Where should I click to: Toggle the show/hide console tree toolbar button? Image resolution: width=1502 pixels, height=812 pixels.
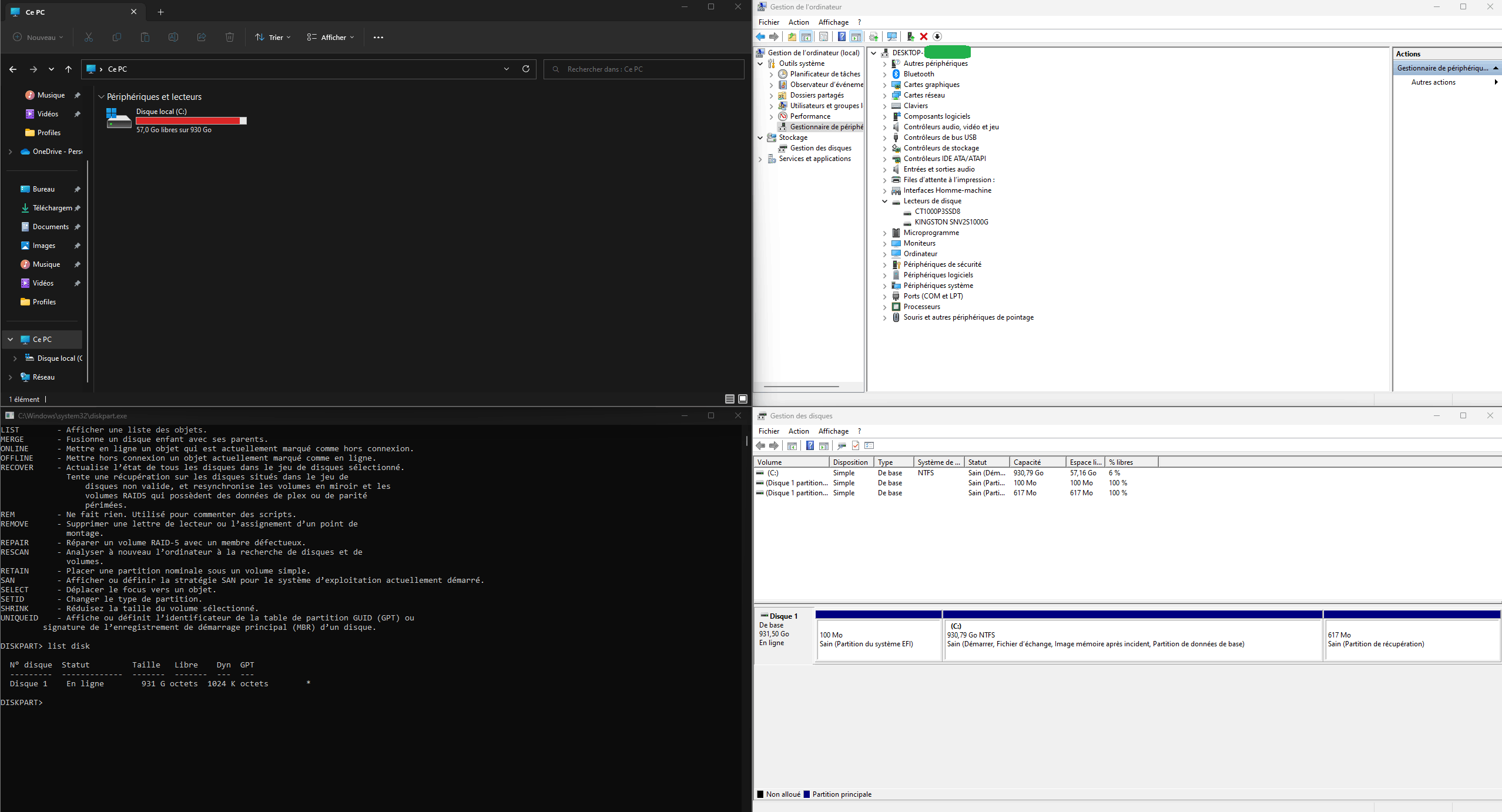point(806,36)
